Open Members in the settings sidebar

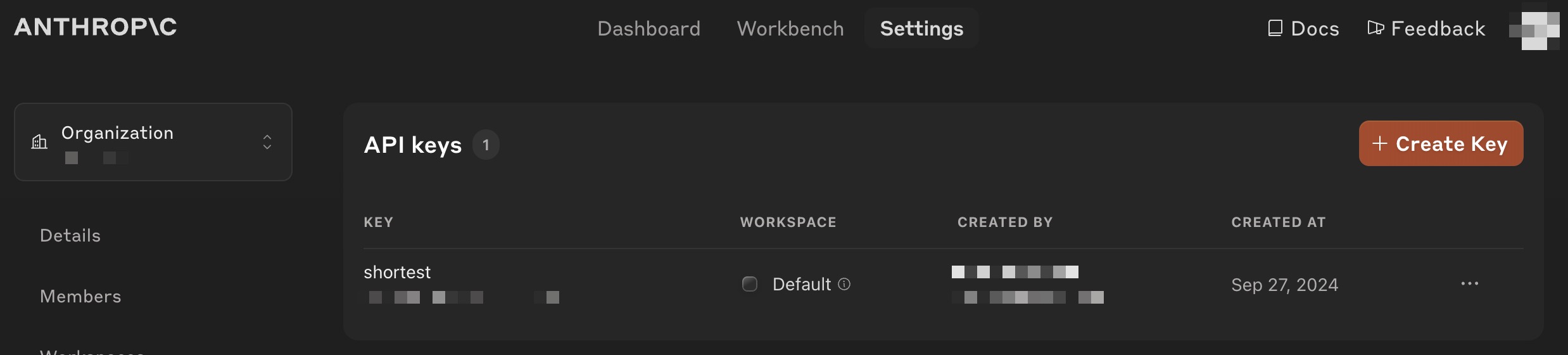[80, 297]
